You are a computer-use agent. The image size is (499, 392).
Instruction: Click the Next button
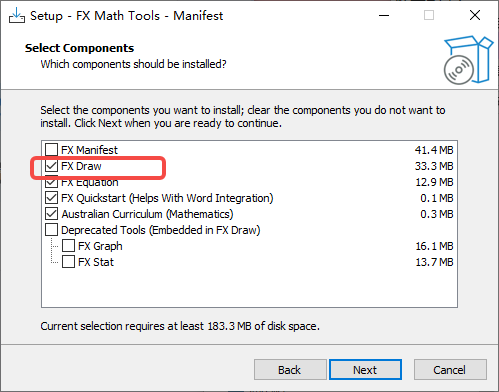[365, 370]
